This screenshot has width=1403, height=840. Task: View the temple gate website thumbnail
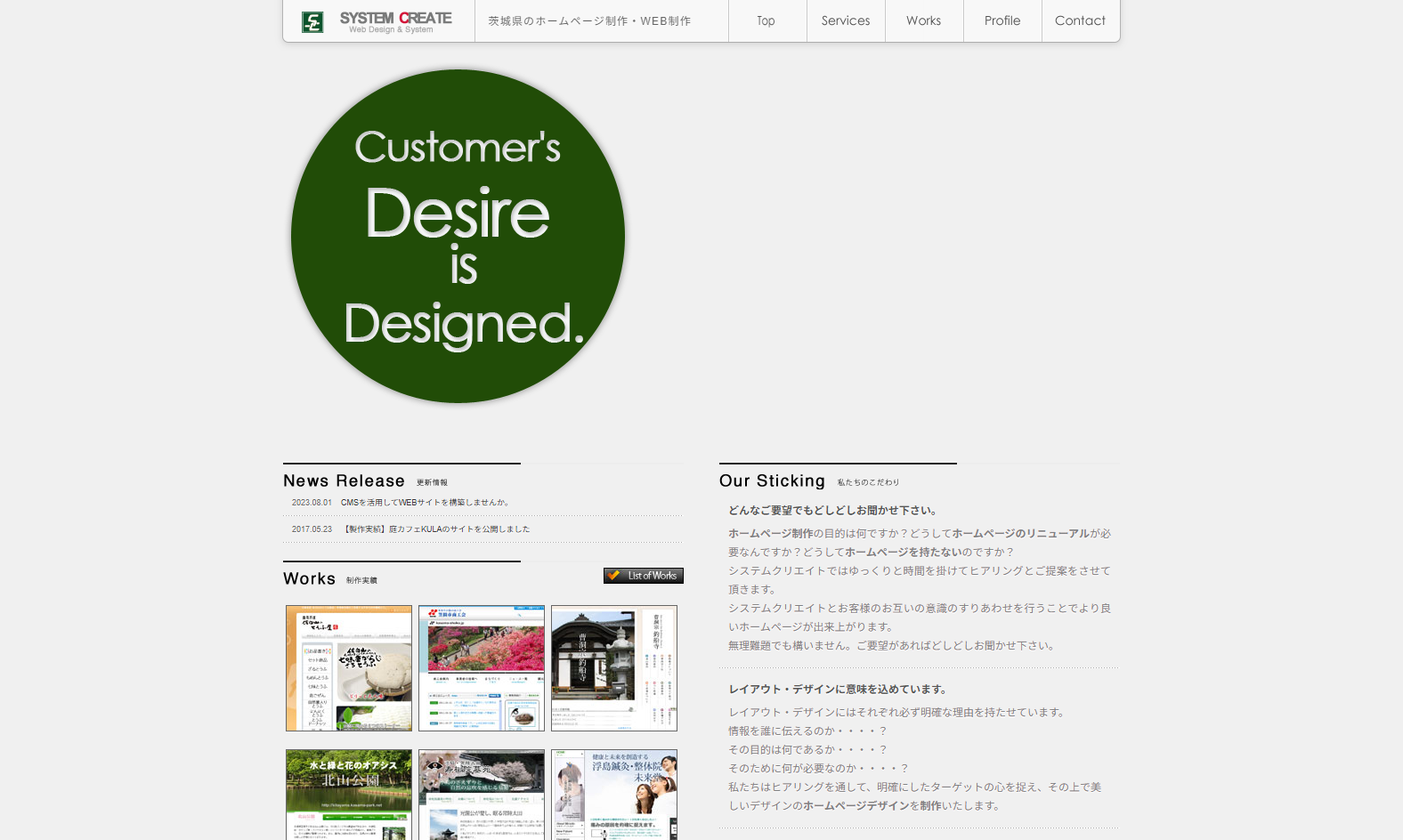tap(614, 668)
